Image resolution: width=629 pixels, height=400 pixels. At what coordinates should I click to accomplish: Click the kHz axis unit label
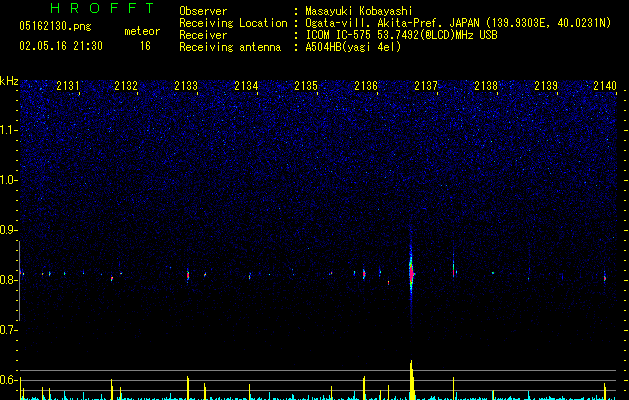pyautogui.click(x=9, y=81)
